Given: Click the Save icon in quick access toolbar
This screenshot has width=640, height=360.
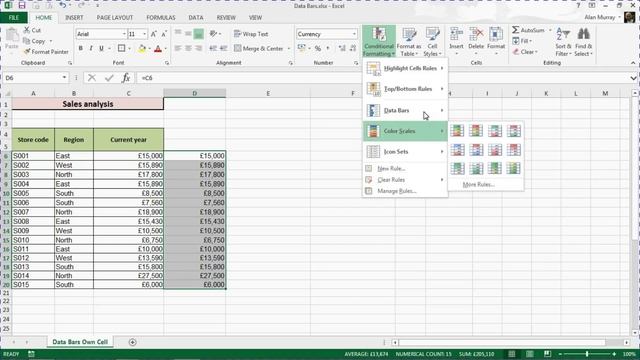Looking at the screenshot, I should point(22,6).
